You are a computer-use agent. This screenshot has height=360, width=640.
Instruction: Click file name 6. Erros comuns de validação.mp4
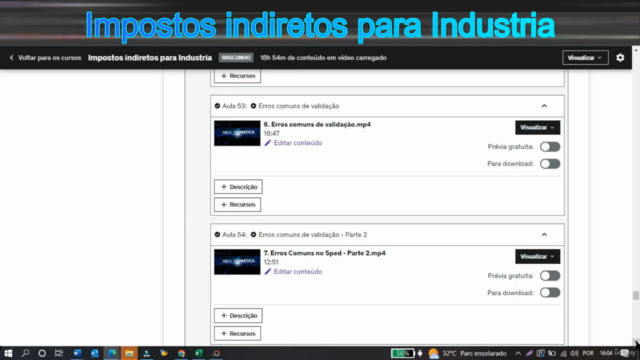coord(317,124)
